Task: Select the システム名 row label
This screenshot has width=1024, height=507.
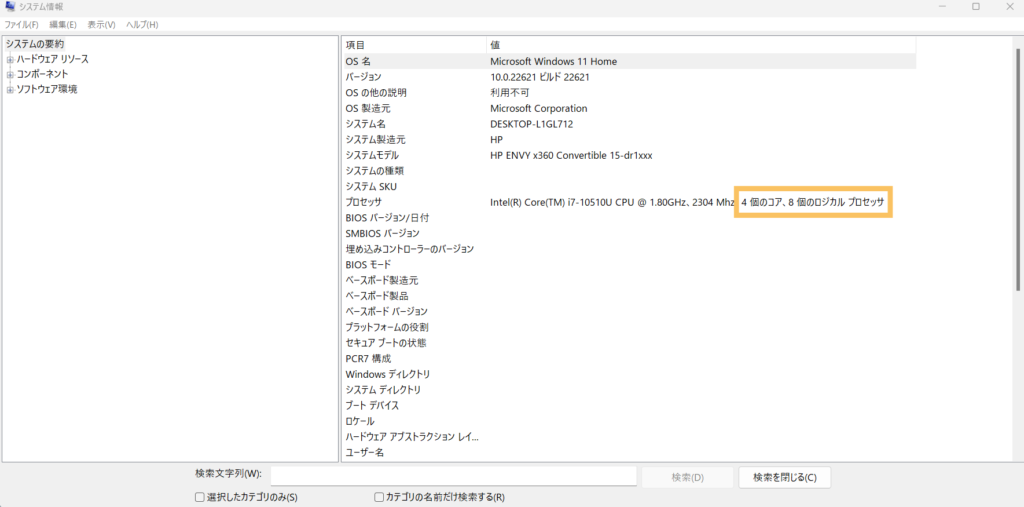Action: point(366,124)
